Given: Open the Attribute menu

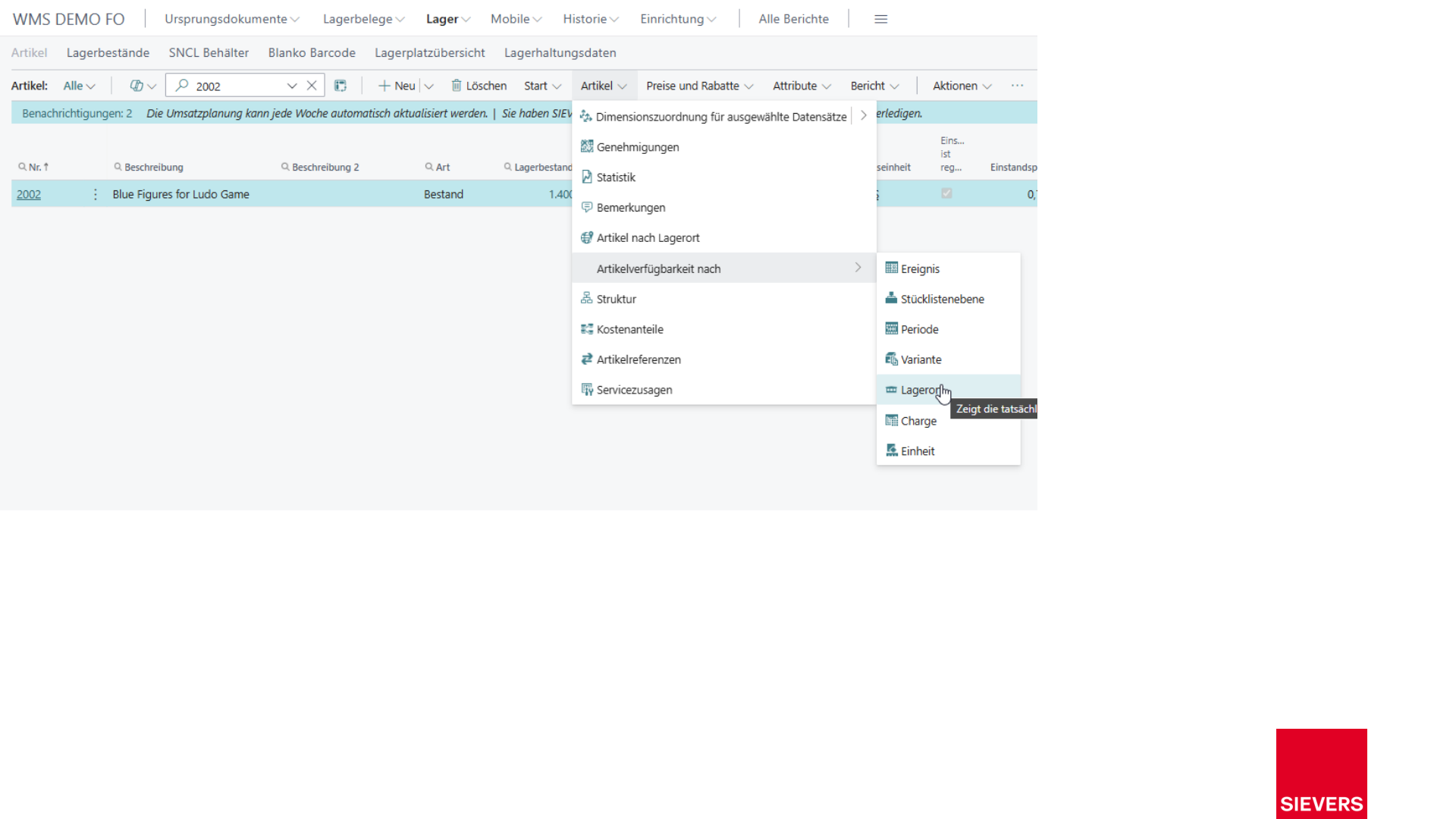Looking at the screenshot, I should [802, 86].
